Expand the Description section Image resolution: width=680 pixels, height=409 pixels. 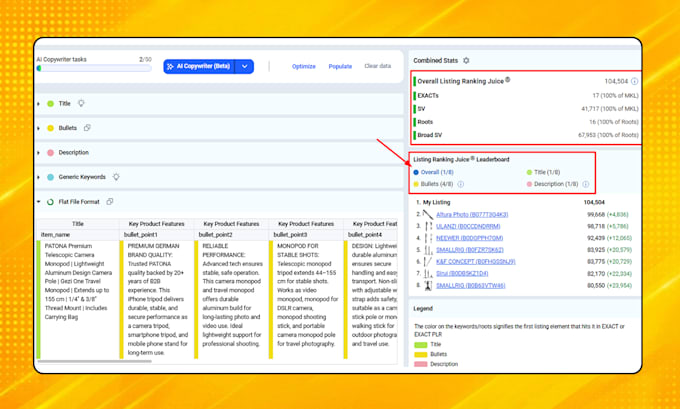tap(39, 153)
